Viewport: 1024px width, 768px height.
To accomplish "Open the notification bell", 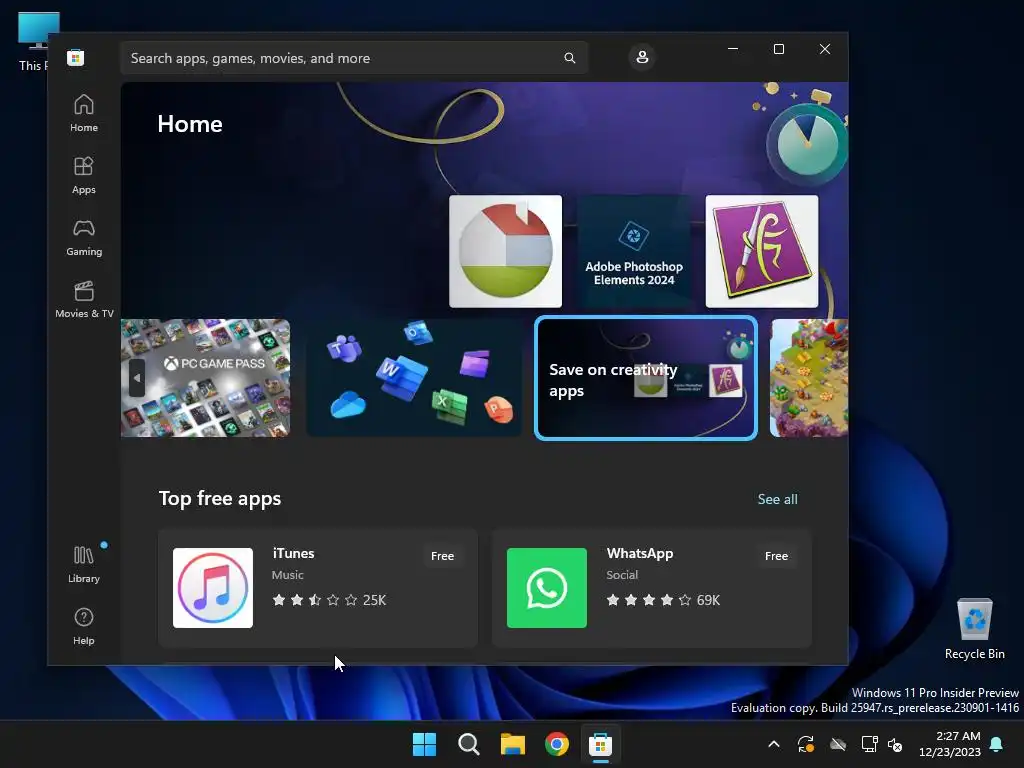I will [x=997, y=744].
